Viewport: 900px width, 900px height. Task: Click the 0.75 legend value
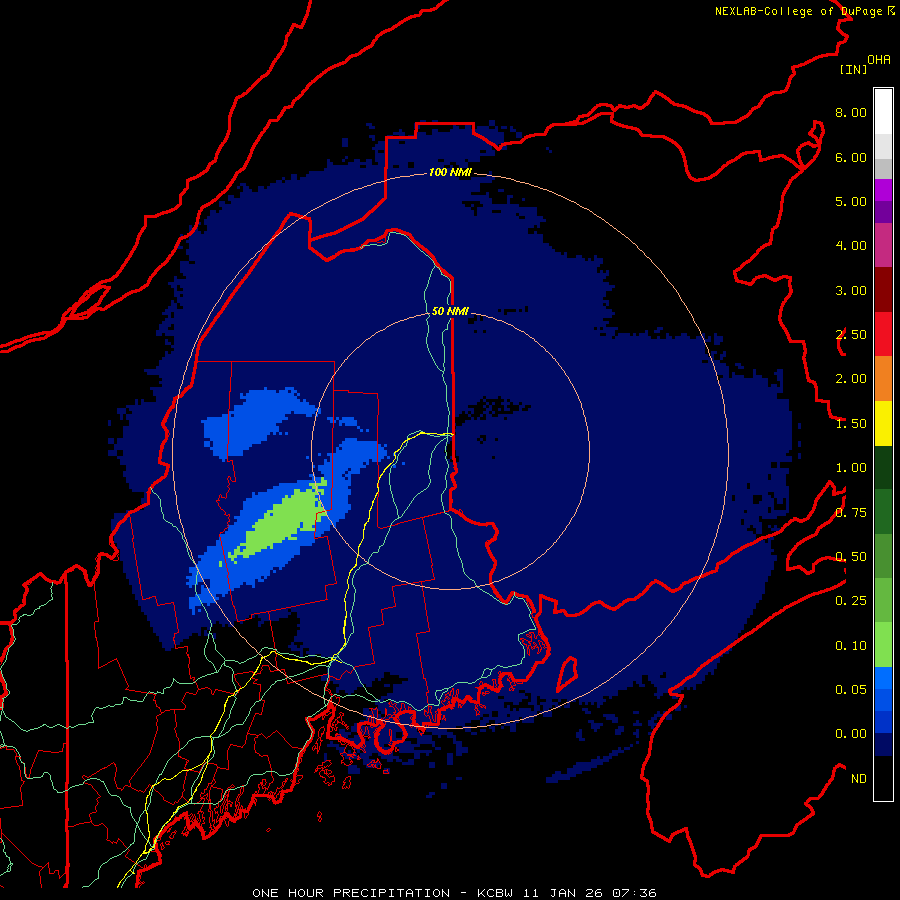click(x=851, y=513)
